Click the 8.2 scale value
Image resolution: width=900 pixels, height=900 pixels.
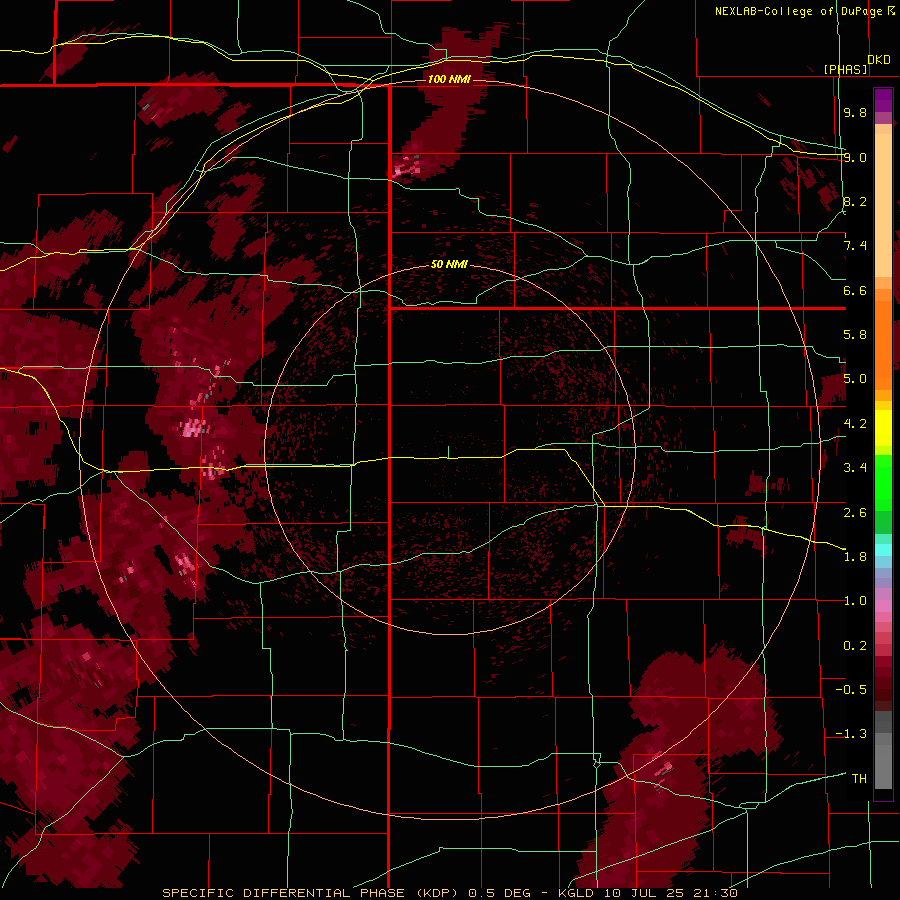[855, 201]
